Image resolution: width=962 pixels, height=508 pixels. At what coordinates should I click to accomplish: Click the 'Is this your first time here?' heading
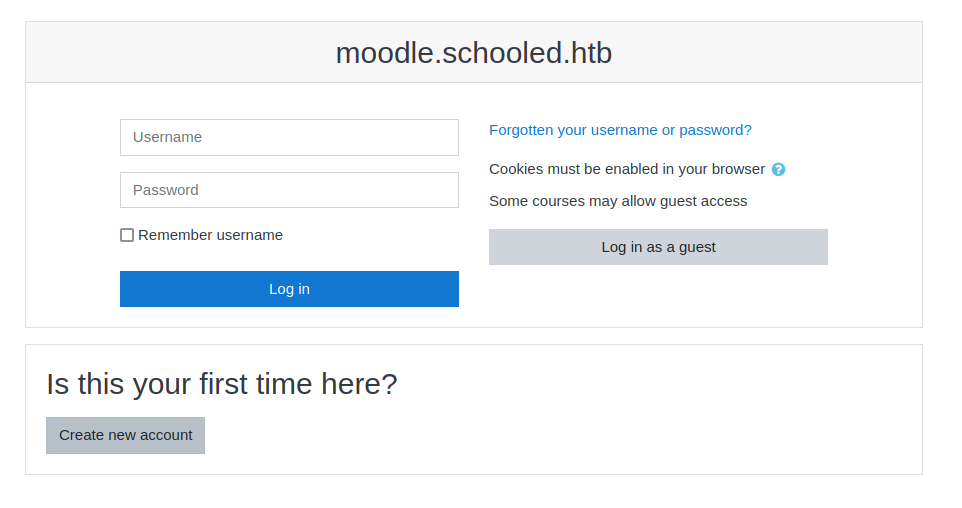point(222,384)
